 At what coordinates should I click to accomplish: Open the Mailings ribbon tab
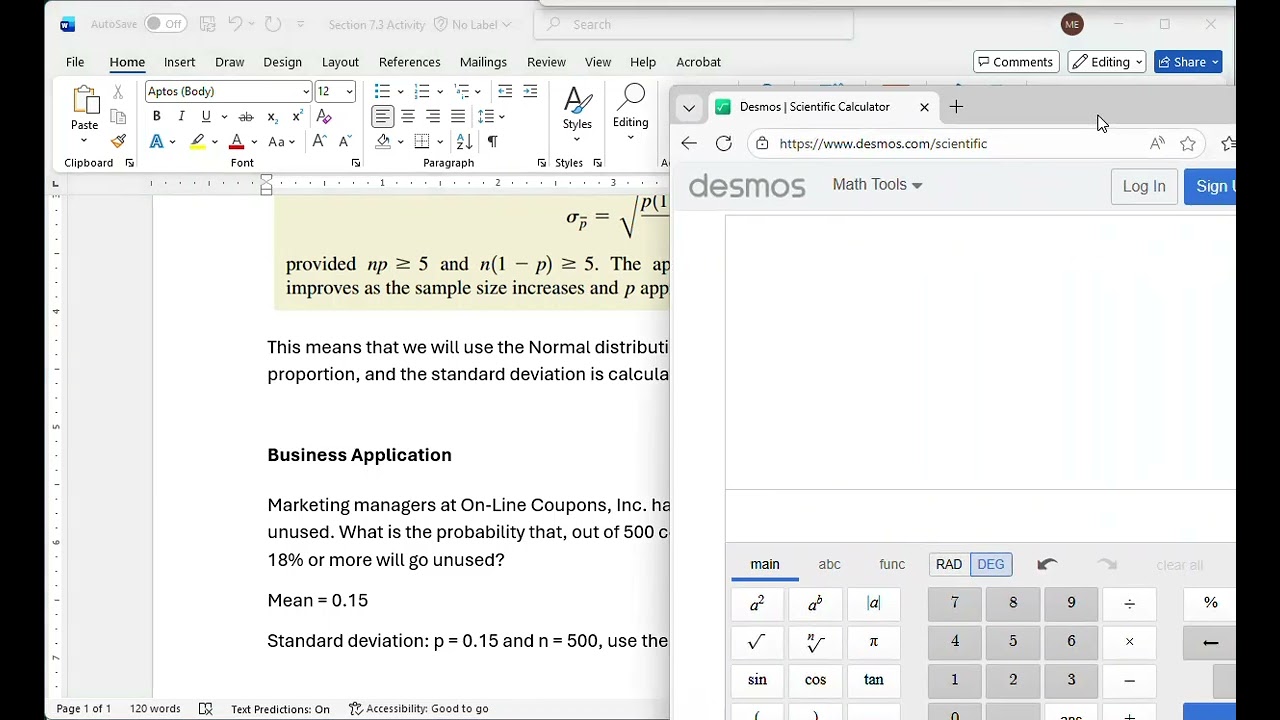click(x=483, y=62)
